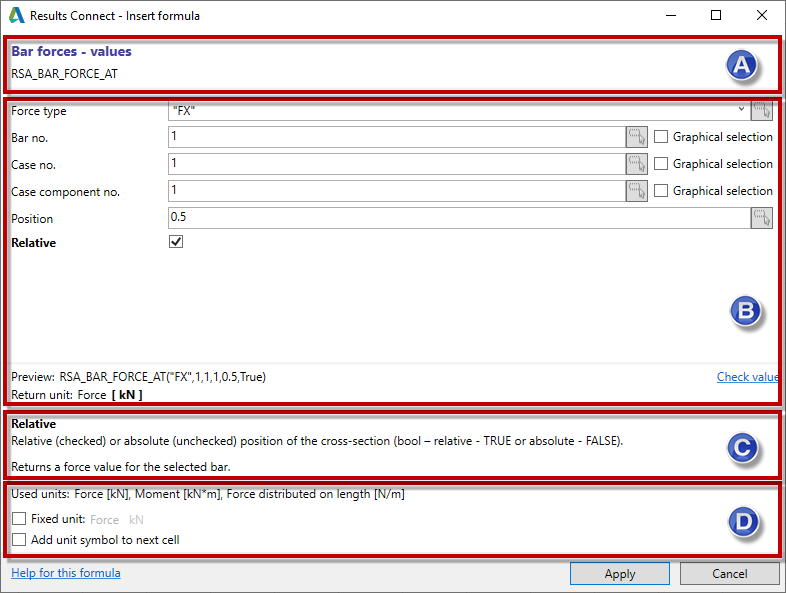
Task: Check Add unit symbol to next cell
Action: (19, 539)
